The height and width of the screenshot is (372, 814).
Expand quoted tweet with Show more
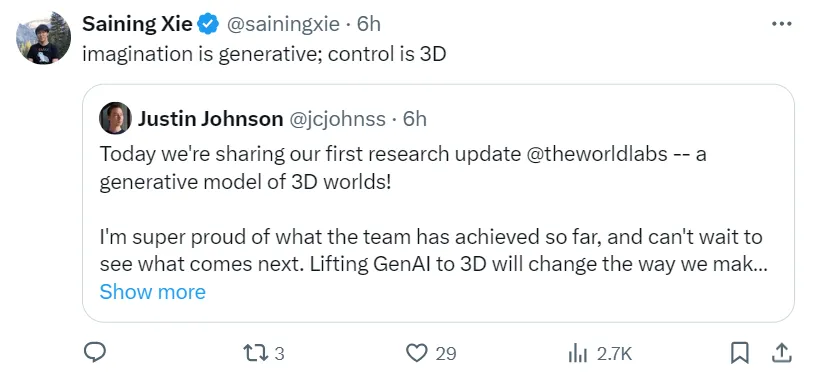(x=153, y=292)
